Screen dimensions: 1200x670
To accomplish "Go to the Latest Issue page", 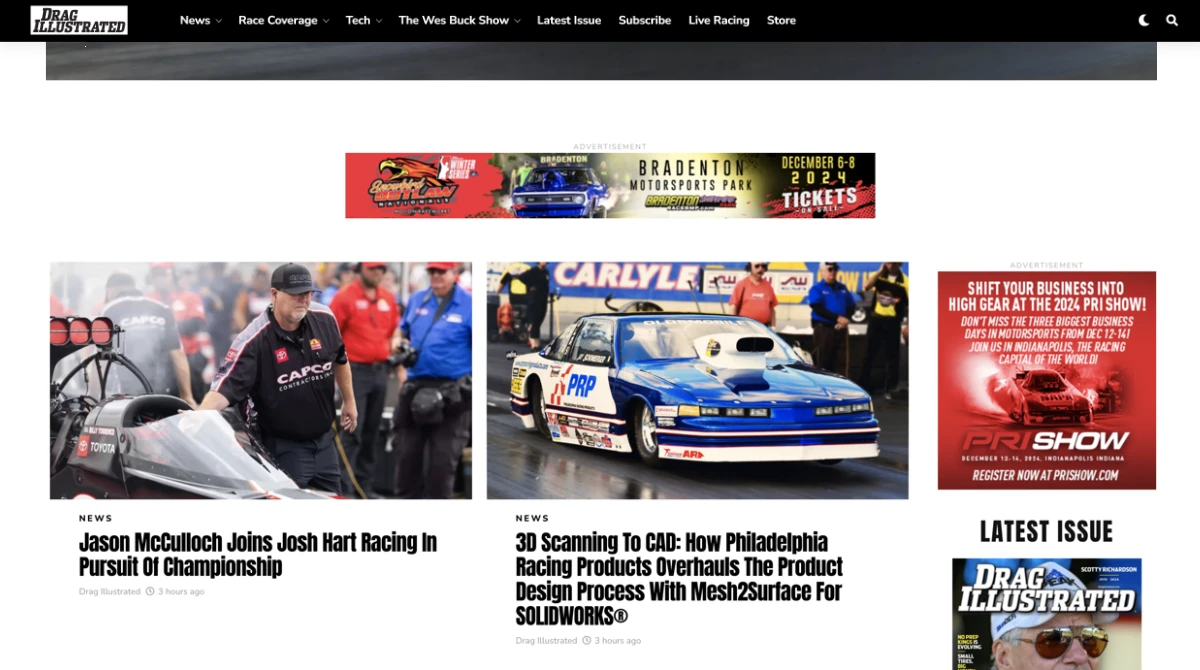I will 569,20.
